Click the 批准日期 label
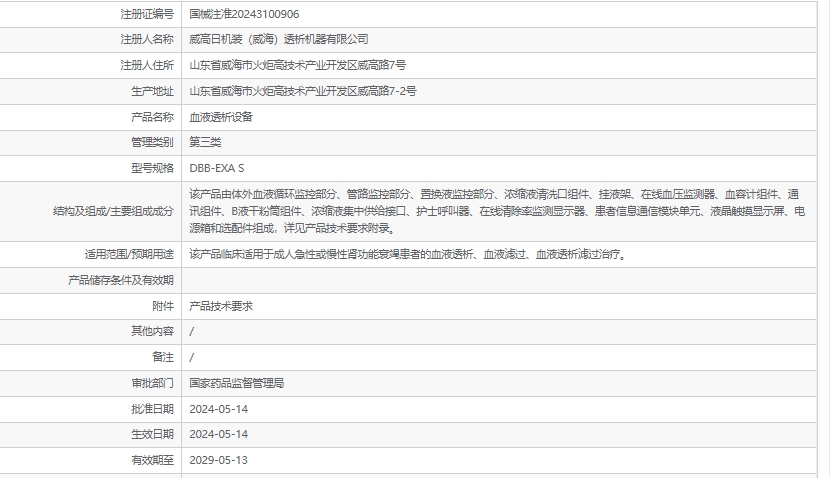The width and height of the screenshot is (838, 478). coord(152,409)
